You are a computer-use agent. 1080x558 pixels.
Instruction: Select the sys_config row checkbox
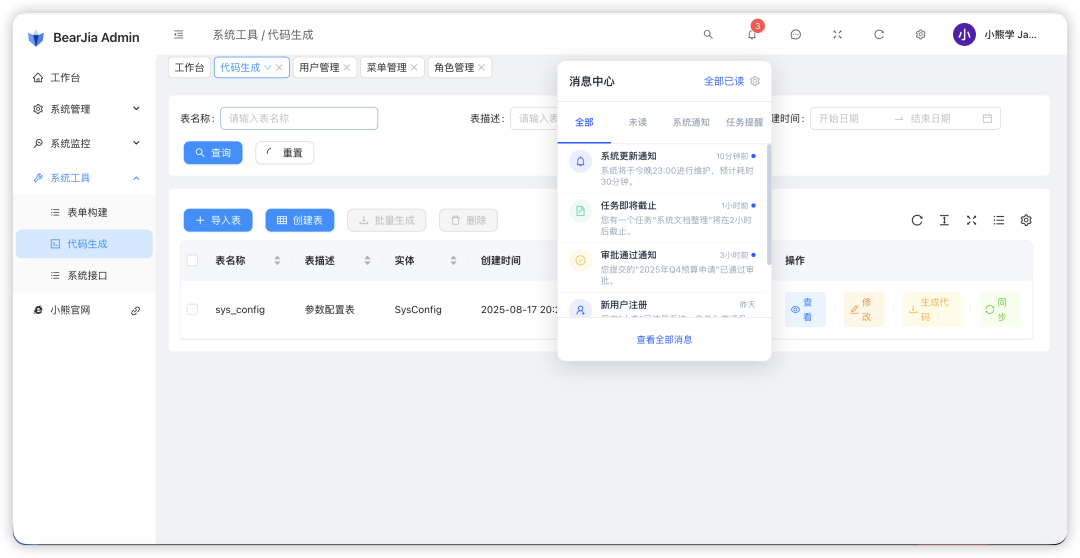click(x=192, y=310)
